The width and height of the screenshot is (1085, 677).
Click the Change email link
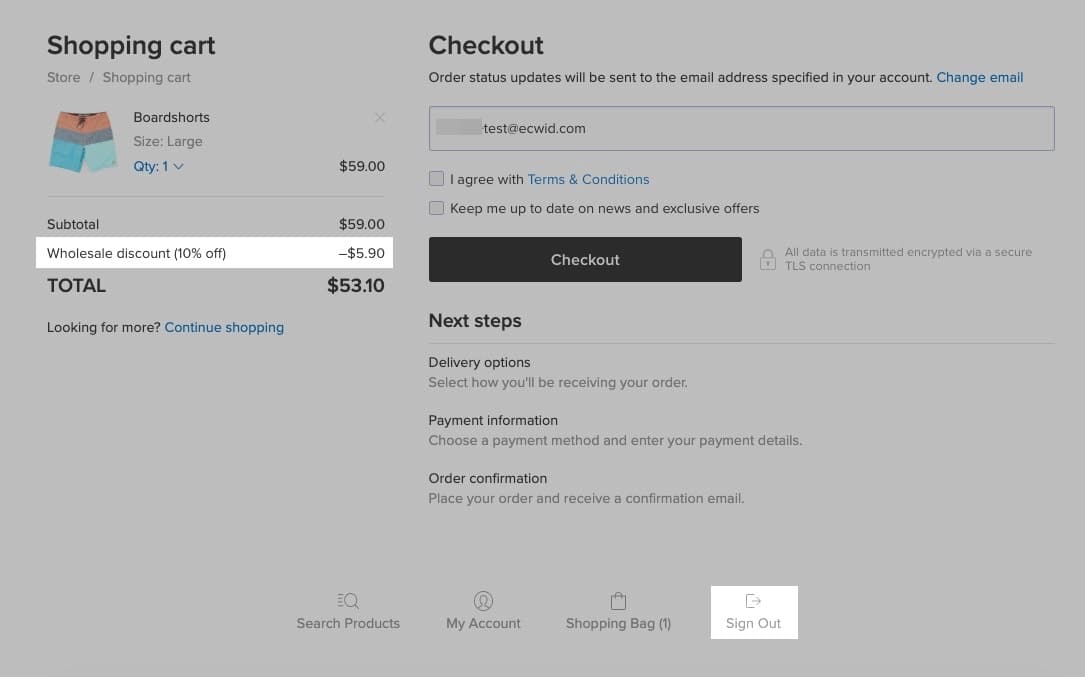click(979, 77)
